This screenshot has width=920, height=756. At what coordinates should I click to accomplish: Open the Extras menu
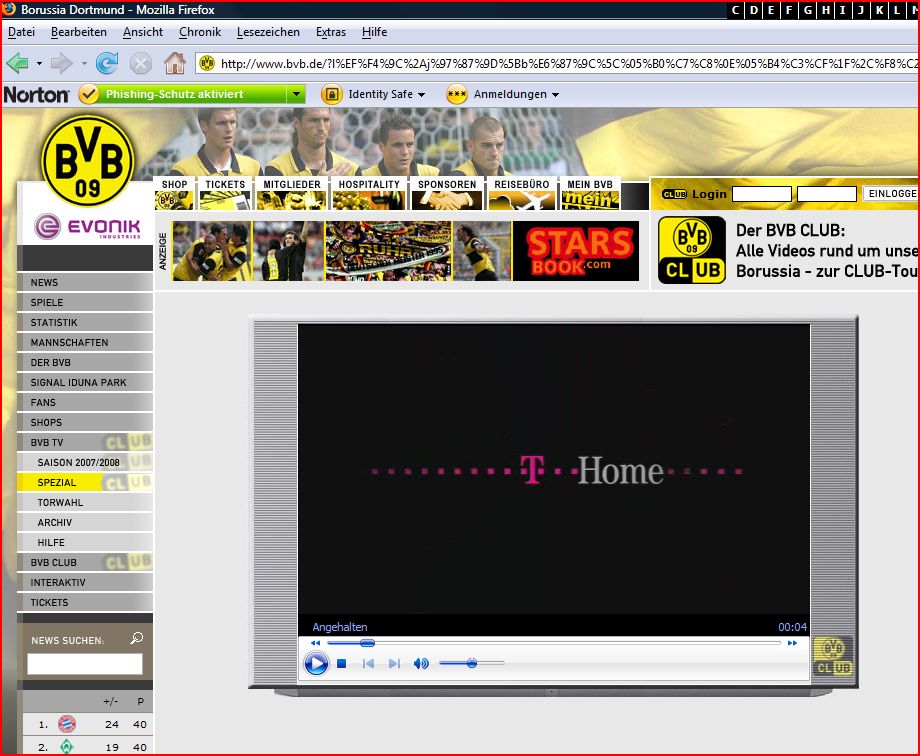[331, 32]
